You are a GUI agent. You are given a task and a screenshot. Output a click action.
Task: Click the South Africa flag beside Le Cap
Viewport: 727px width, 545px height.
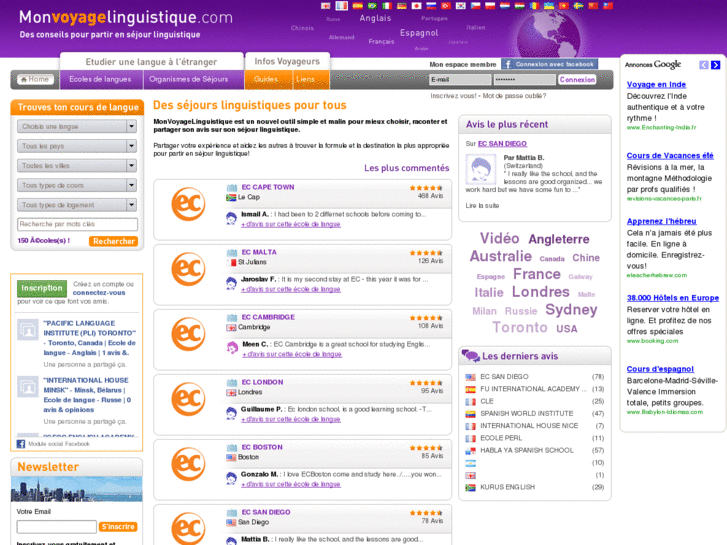pos(231,198)
